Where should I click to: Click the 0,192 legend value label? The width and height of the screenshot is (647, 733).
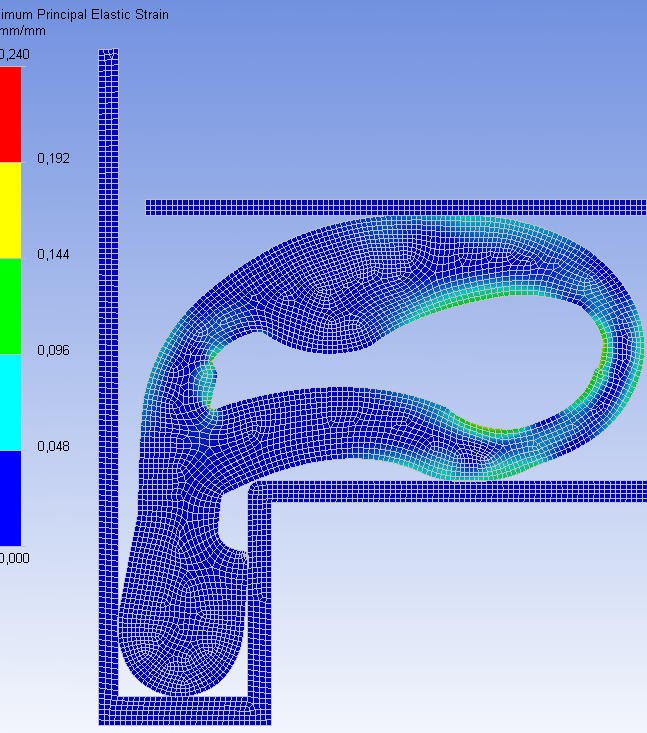click(x=54, y=159)
